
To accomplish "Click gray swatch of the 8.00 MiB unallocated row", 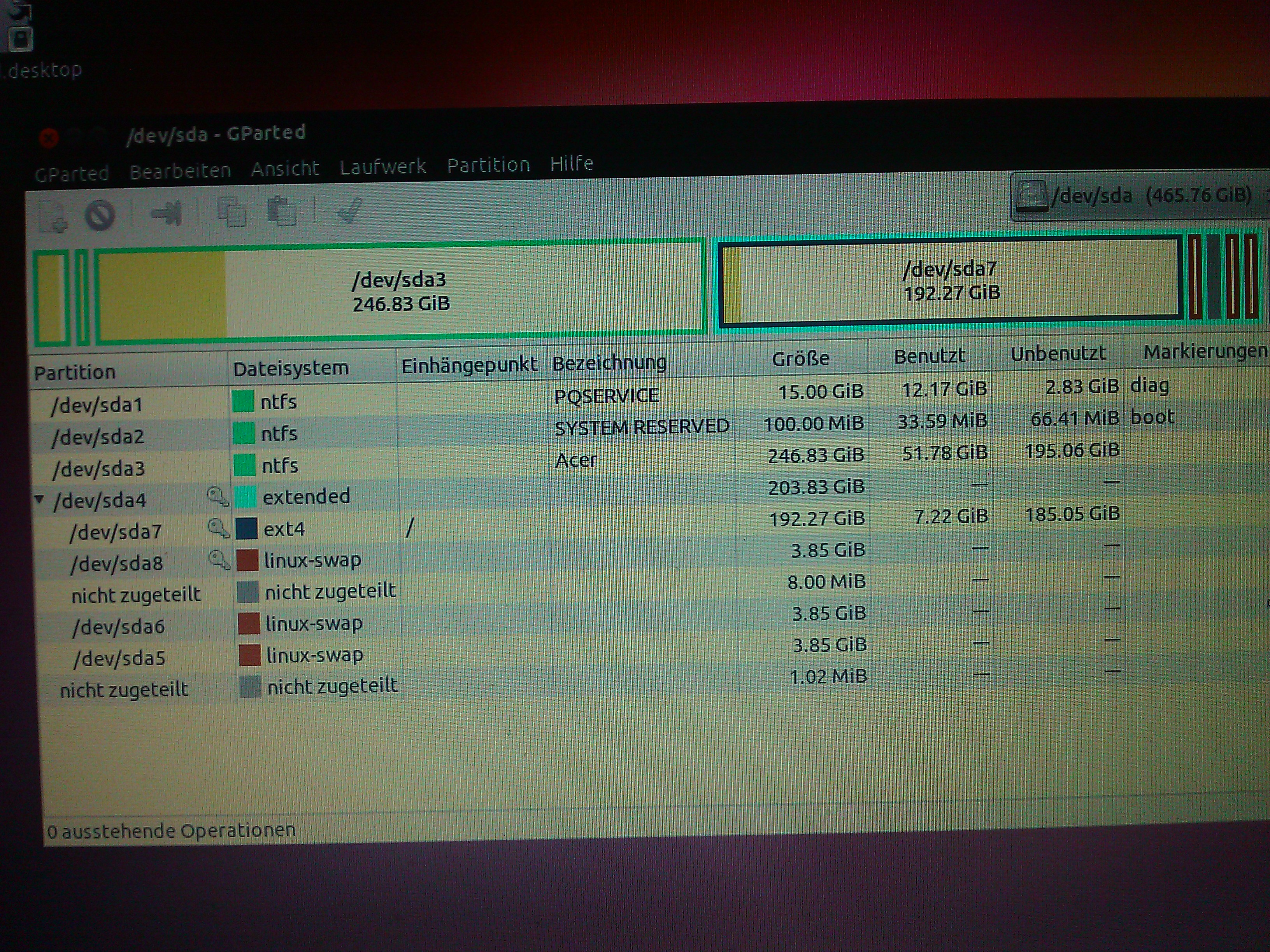I will (247, 591).
